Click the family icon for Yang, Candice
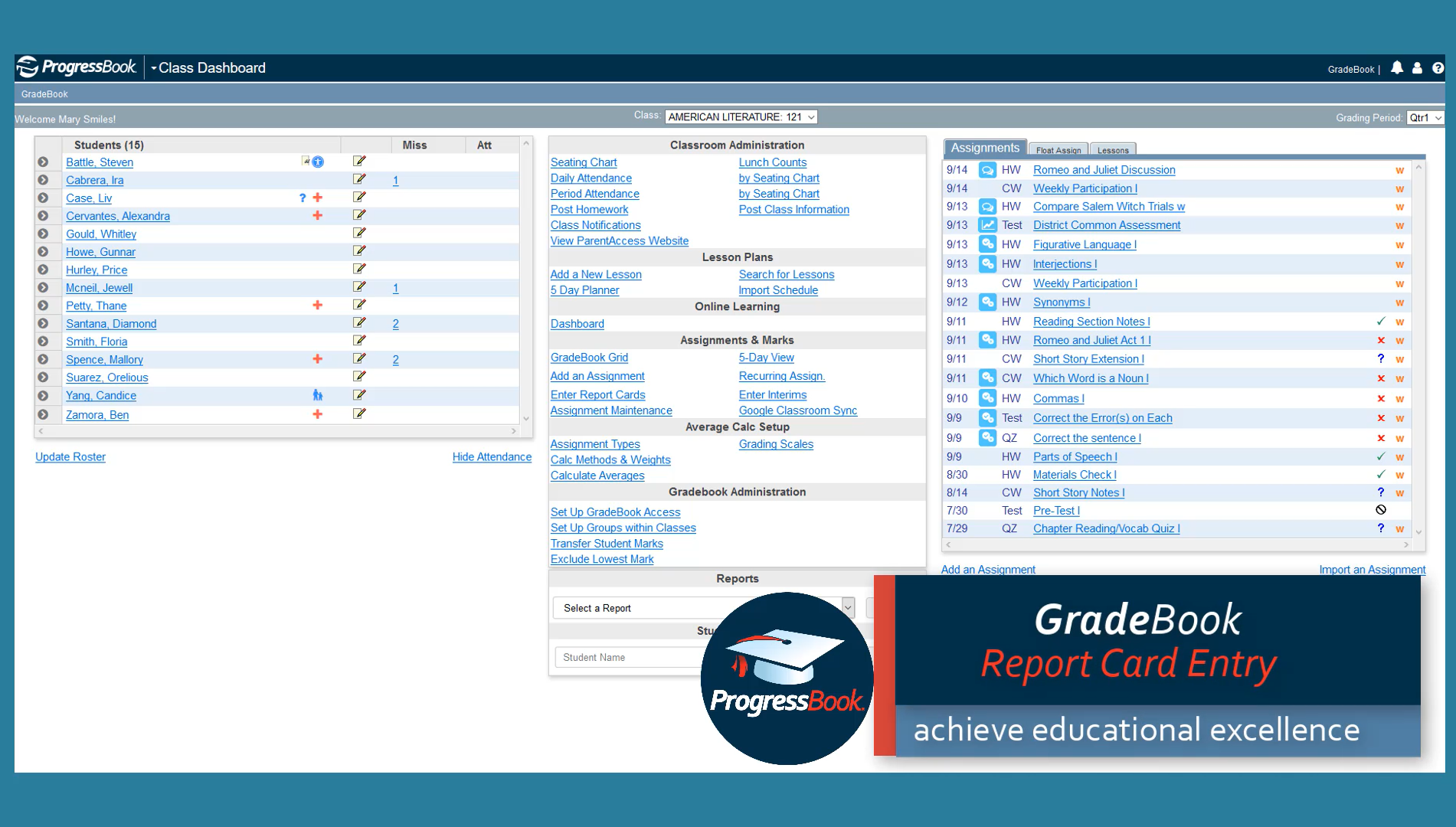This screenshot has width=1456, height=827. (x=318, y=395)
